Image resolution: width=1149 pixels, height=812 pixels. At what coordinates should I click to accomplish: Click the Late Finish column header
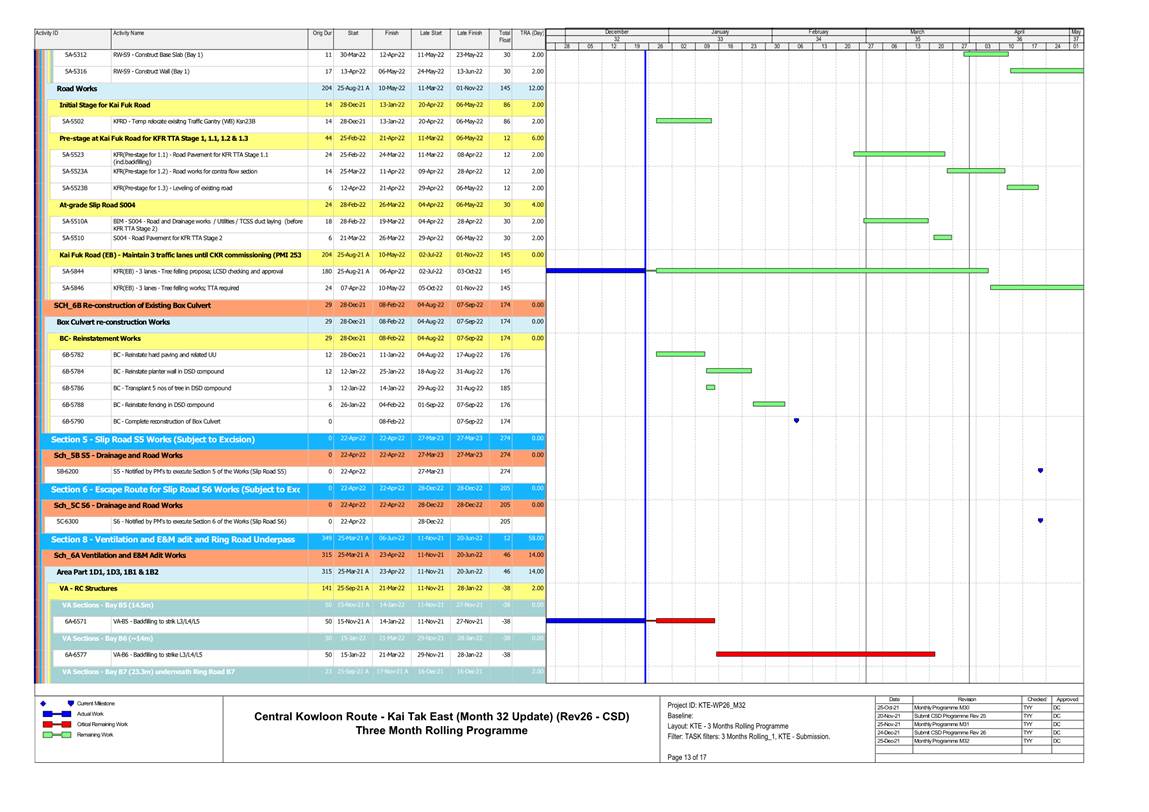[469, 34]
